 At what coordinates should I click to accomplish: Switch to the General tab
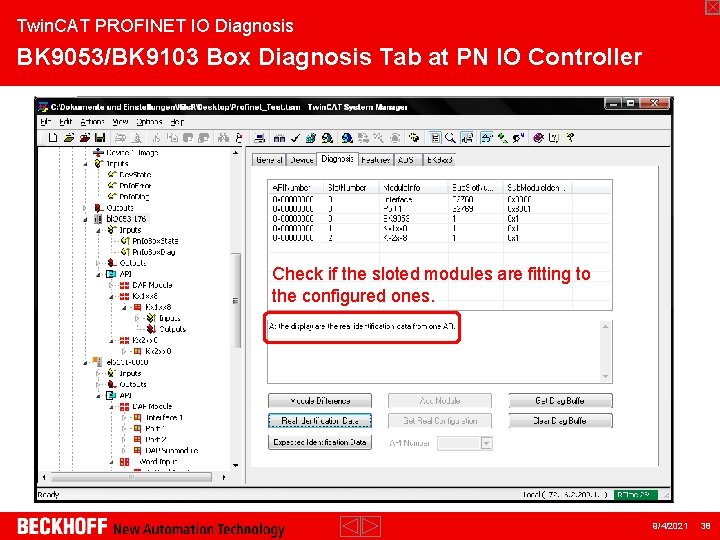(269, 160)
